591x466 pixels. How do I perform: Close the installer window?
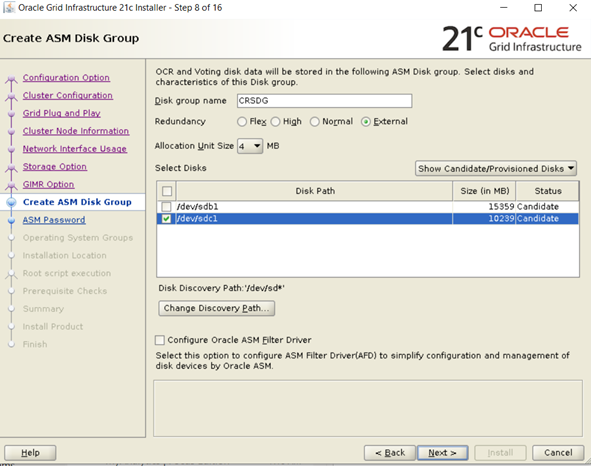click(x=573, y=8)
